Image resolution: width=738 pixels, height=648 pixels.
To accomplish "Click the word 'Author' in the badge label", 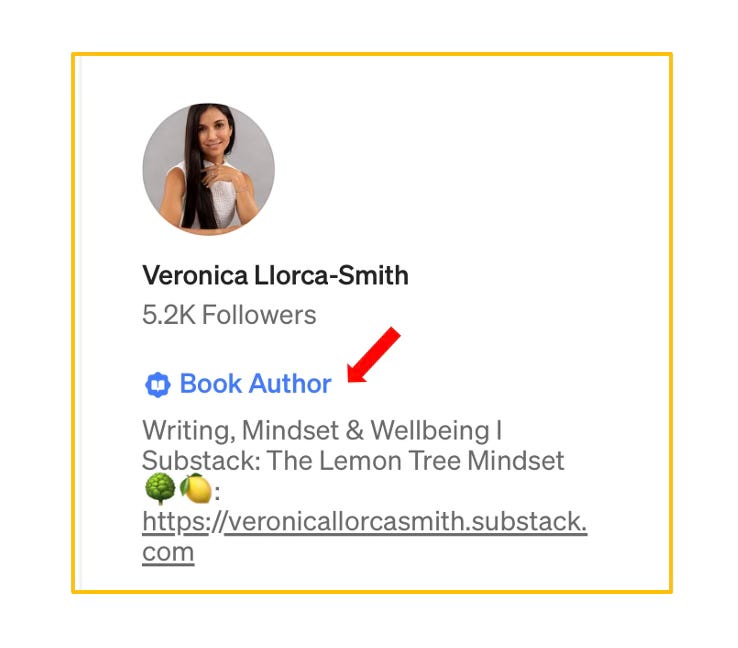I will coord(290,384).
